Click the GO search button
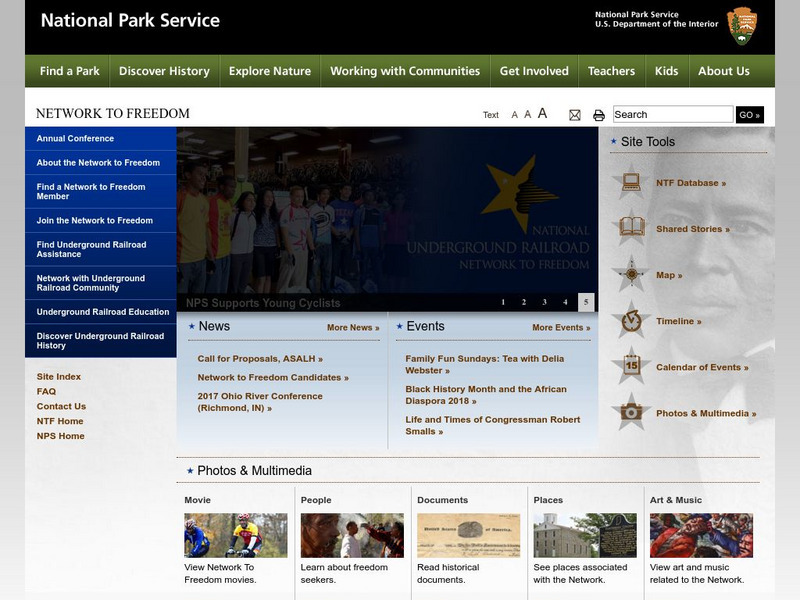The width and height of the screenshot is (800, 600). point(749,115)
